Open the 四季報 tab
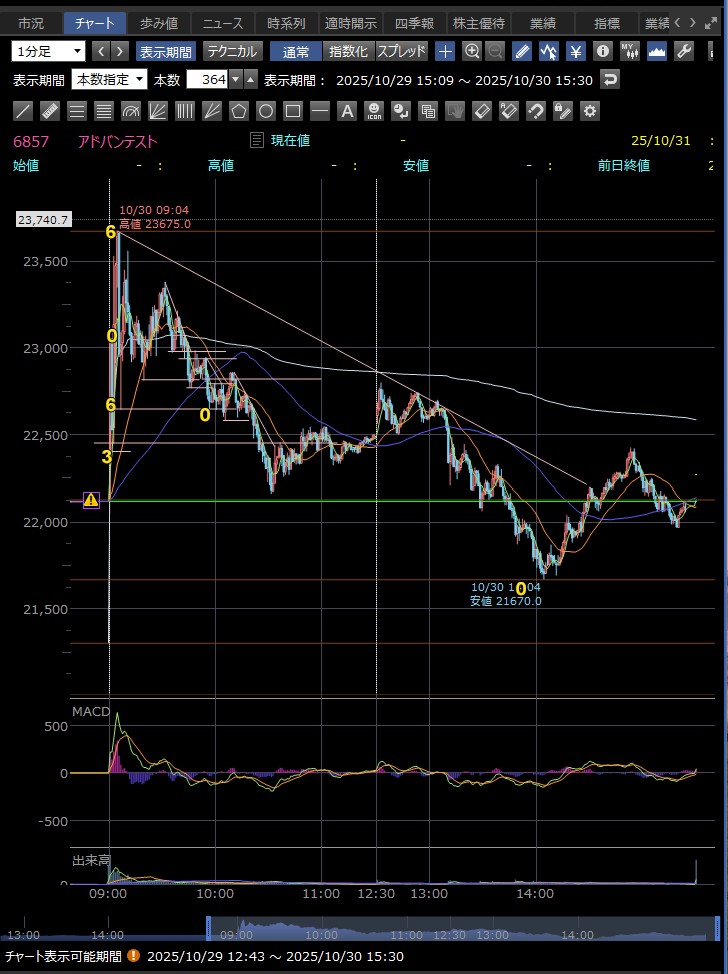Viewport: 728px width, 974px height. [412, 23]
